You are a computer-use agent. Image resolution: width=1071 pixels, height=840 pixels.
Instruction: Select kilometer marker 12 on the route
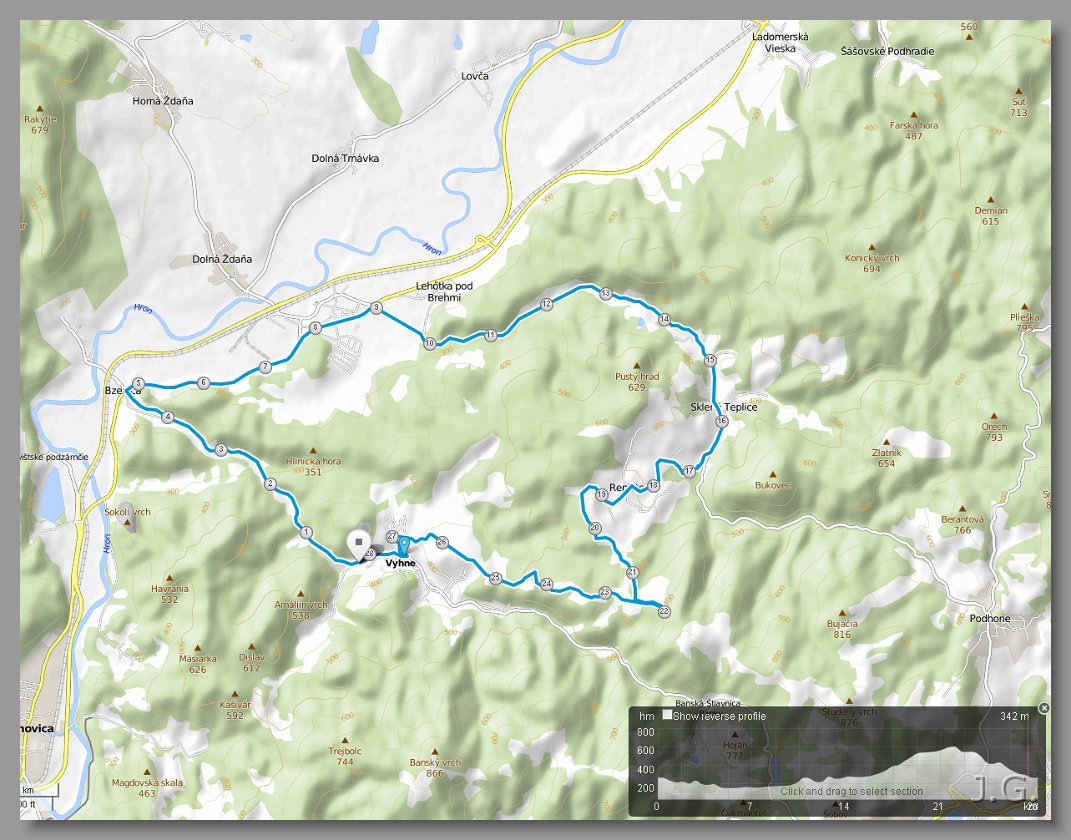546,305
